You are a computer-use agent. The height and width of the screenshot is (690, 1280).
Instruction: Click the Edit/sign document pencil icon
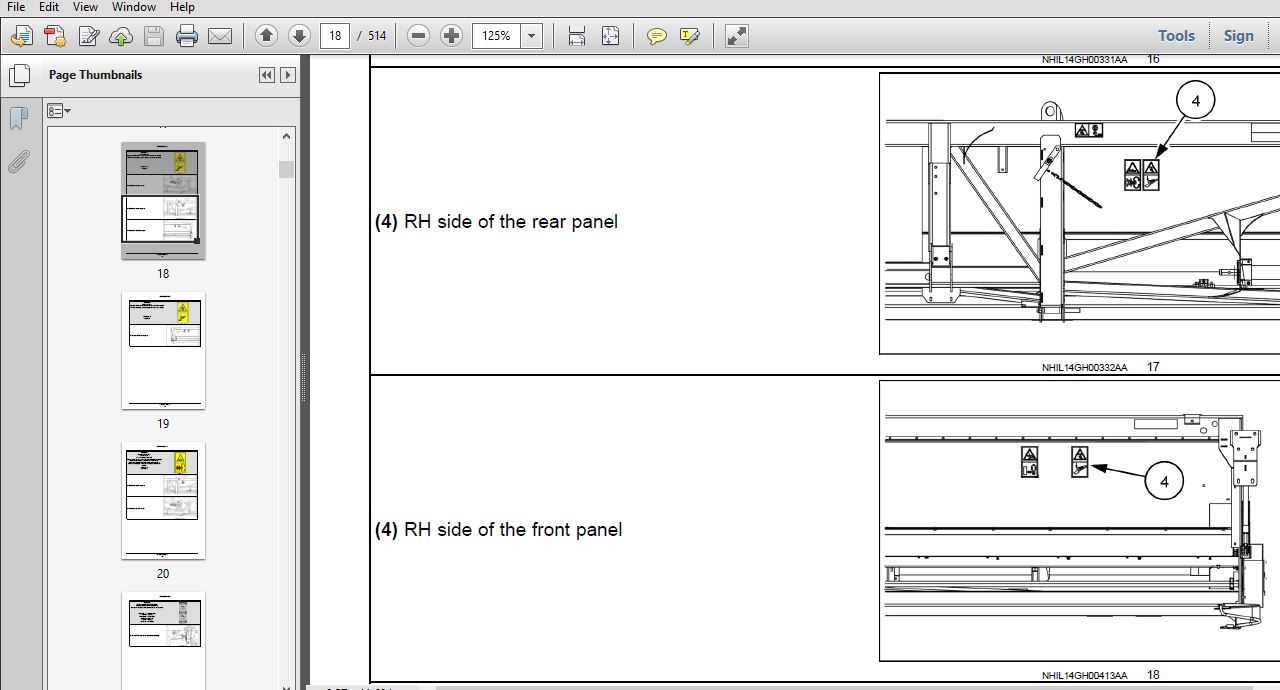click(x=88, y=37)
